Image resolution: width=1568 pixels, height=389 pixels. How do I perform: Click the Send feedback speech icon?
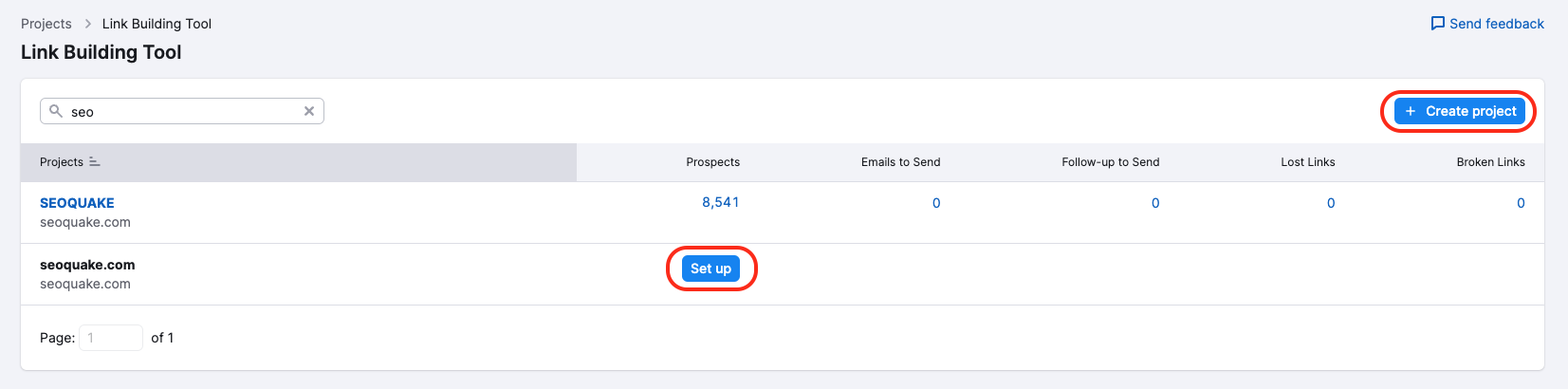pyautogui.click(x=1438, y=24)
